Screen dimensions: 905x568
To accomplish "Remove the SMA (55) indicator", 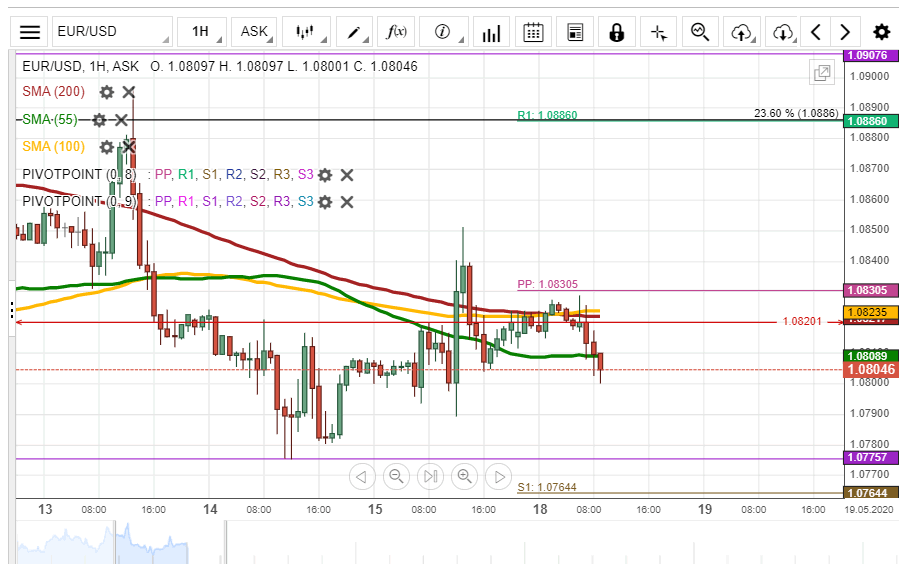I will pos(121,119).
